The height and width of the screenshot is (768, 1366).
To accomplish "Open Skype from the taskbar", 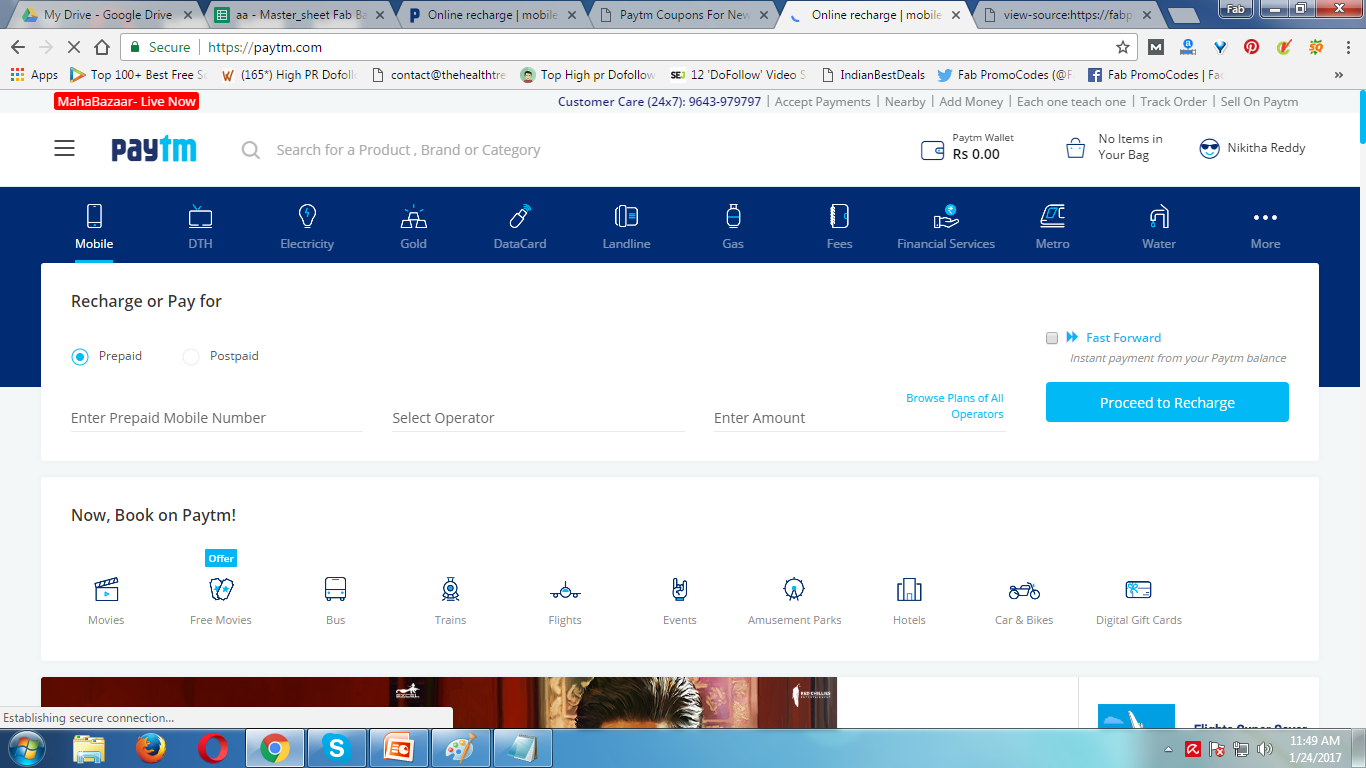I will [335, 748].
